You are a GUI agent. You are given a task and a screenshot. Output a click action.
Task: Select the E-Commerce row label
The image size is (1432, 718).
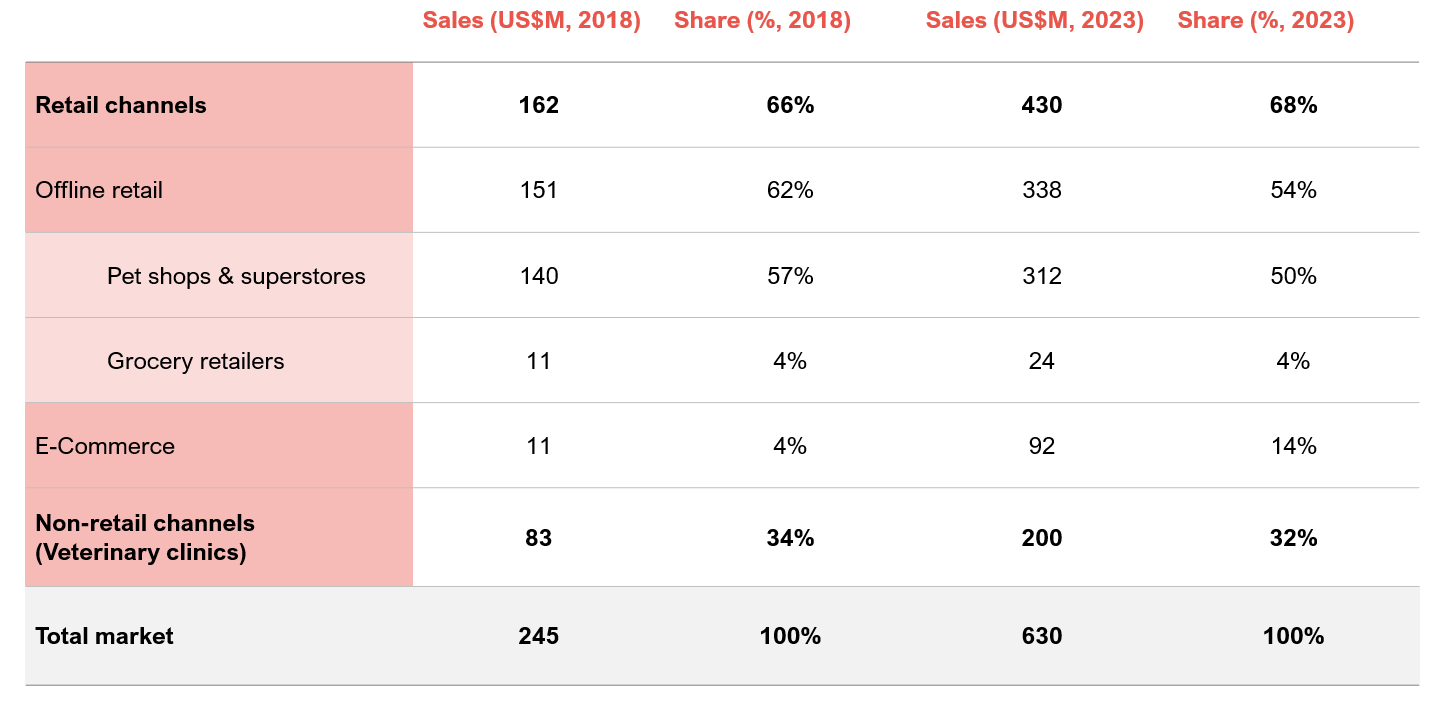pos(105,446)
